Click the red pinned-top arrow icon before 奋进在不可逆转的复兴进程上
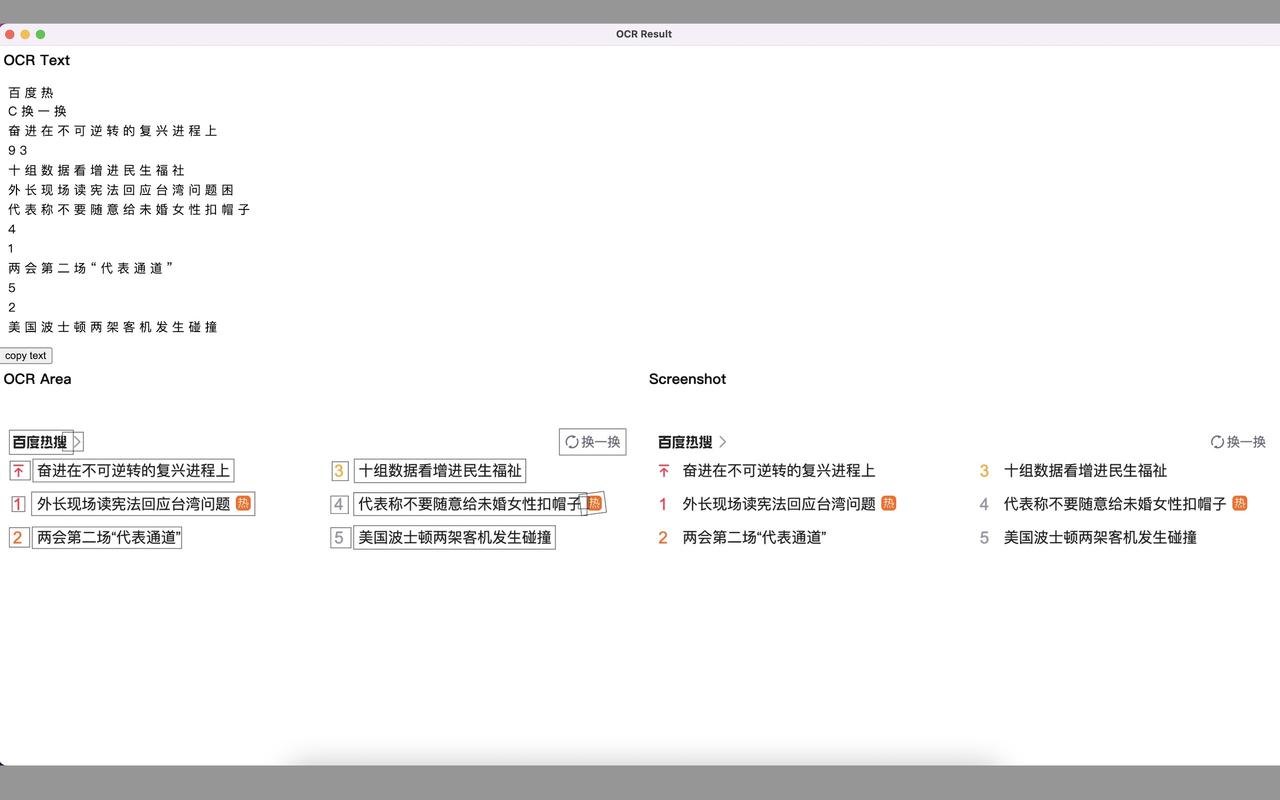Image resolution: width=1280 pixels, height=800 pixels. pyautogui.click(x=17, y=470)
